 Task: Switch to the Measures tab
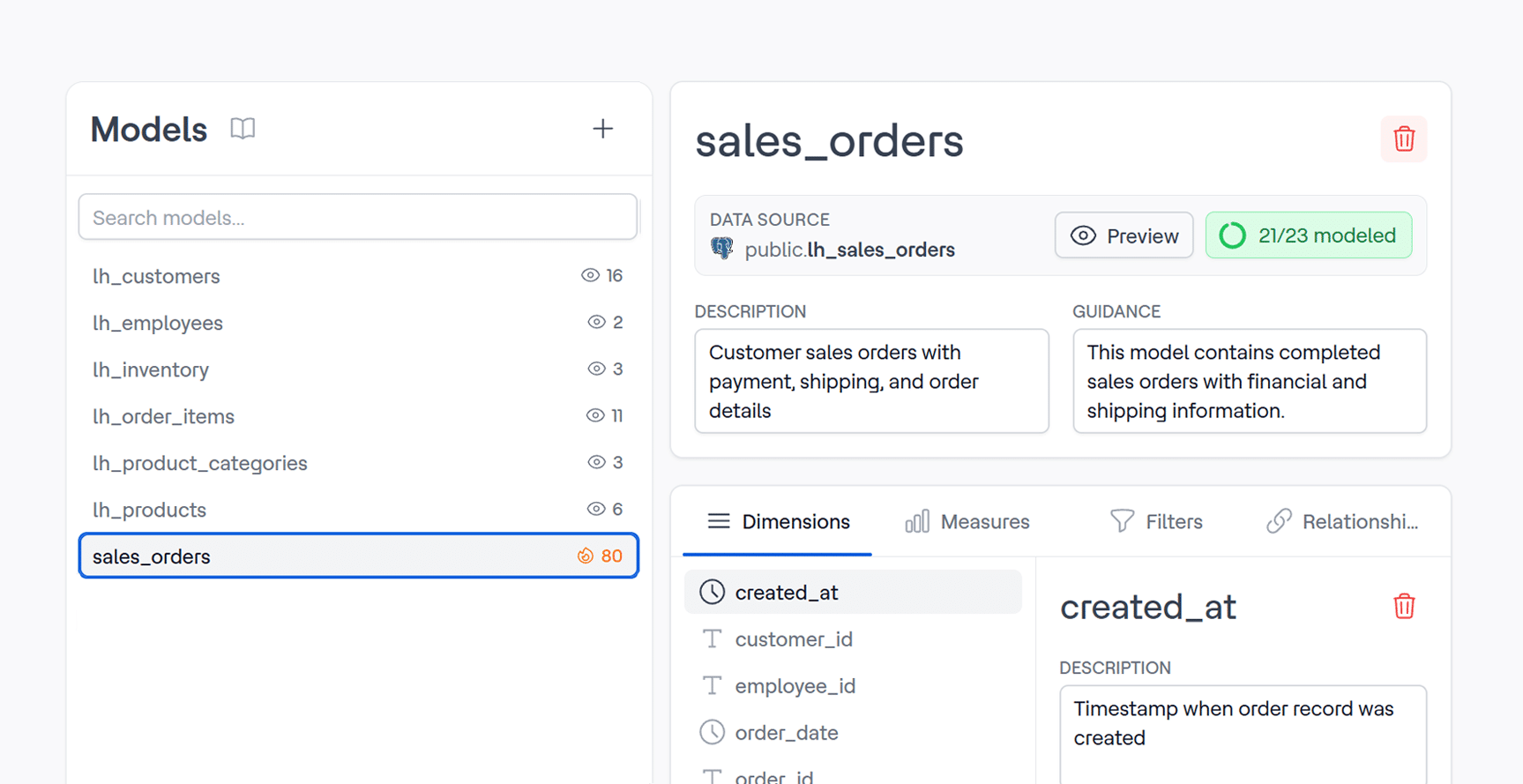coord(967,522)
